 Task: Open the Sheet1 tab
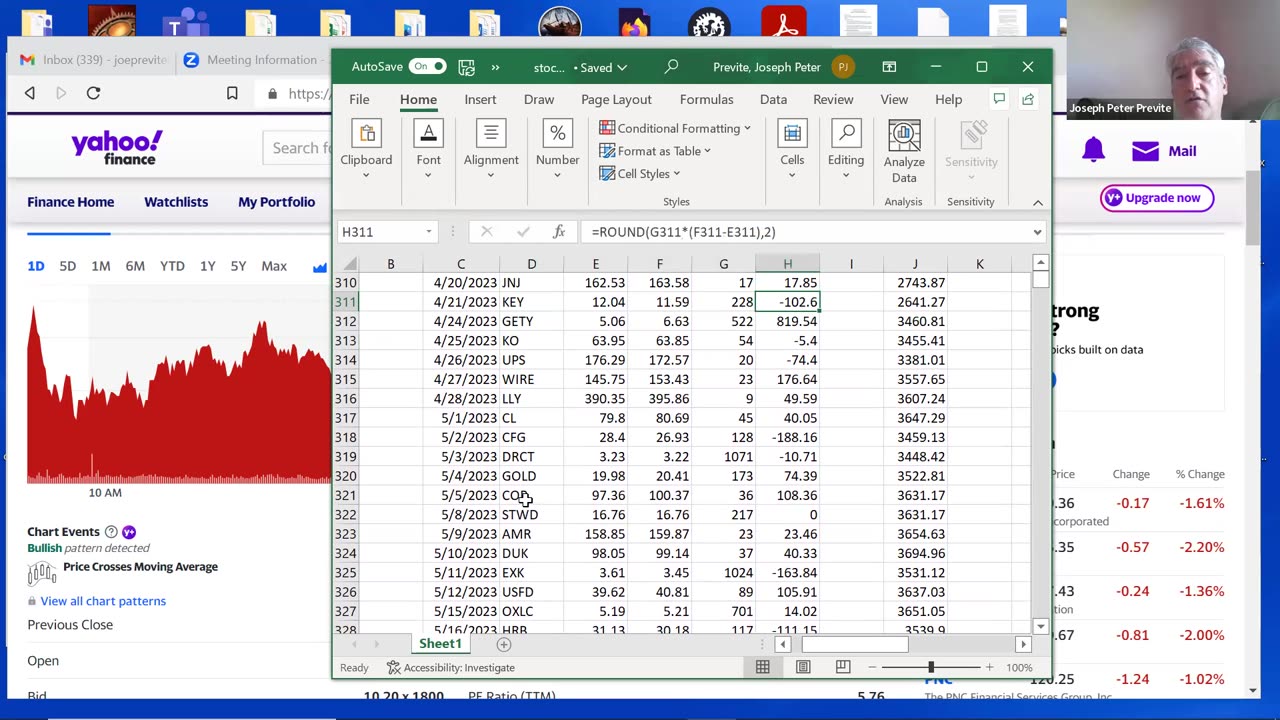tap(440, 644)
